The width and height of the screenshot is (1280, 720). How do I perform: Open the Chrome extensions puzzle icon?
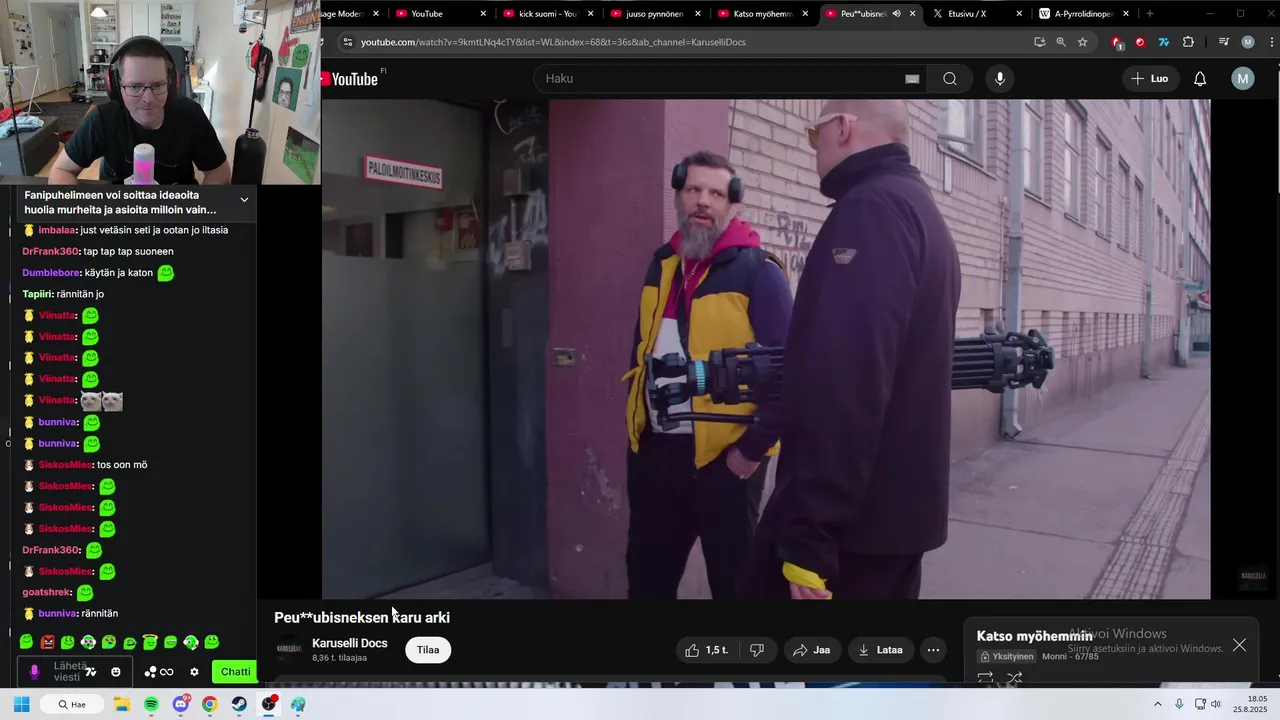coord(1188,42)
